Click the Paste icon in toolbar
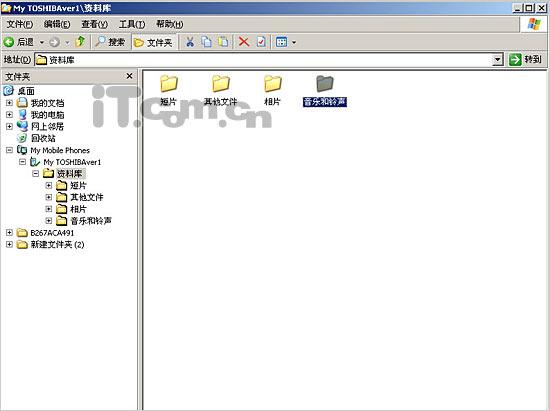Viewport: 550px width, 411px height. [x=223, y=42]
